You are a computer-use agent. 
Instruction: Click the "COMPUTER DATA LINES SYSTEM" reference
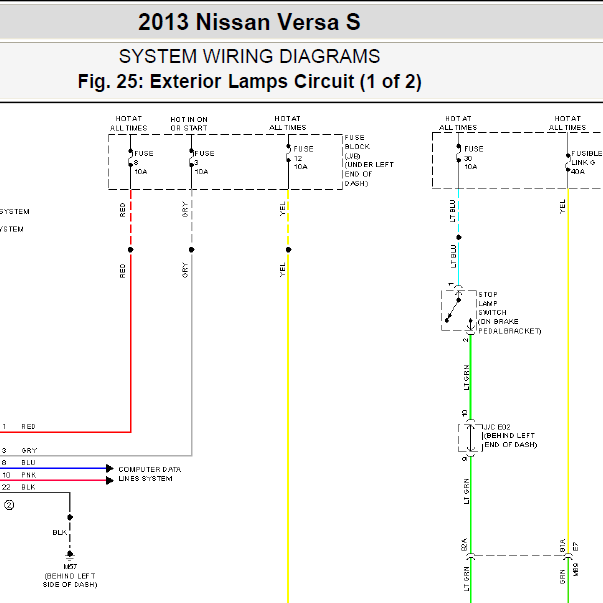tap(150, 474)
